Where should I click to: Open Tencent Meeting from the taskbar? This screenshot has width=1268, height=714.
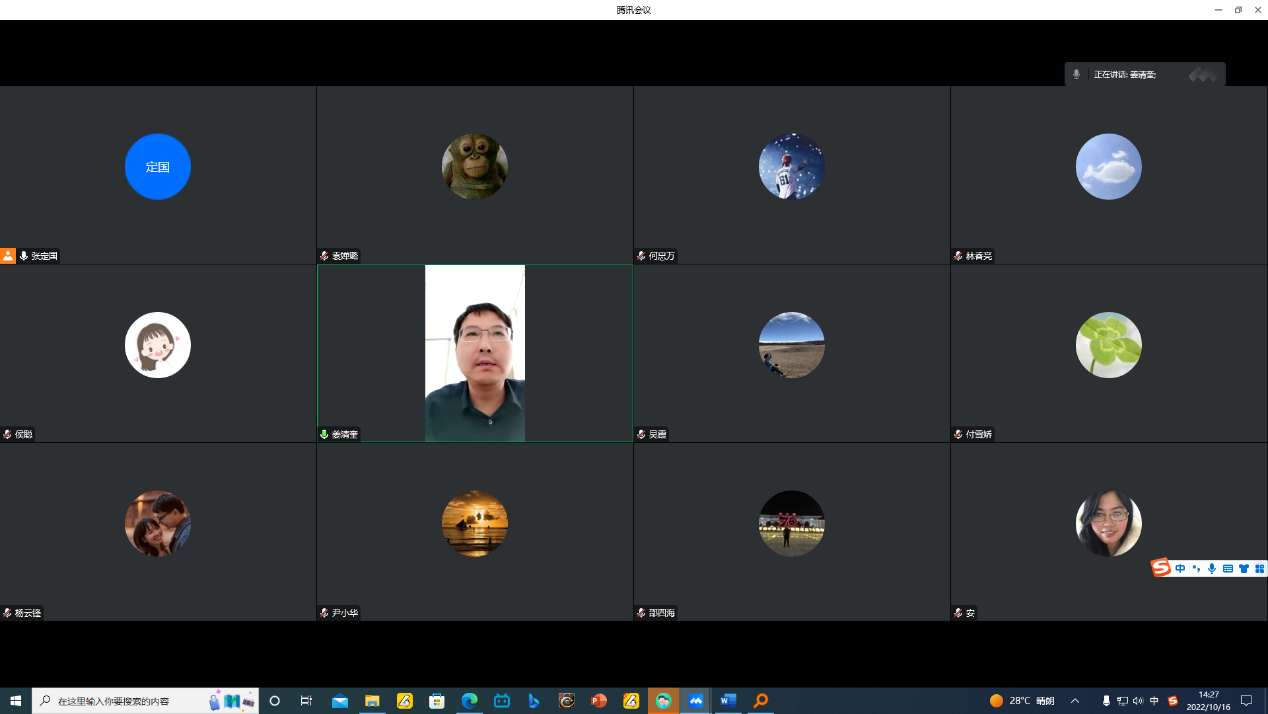696,701
